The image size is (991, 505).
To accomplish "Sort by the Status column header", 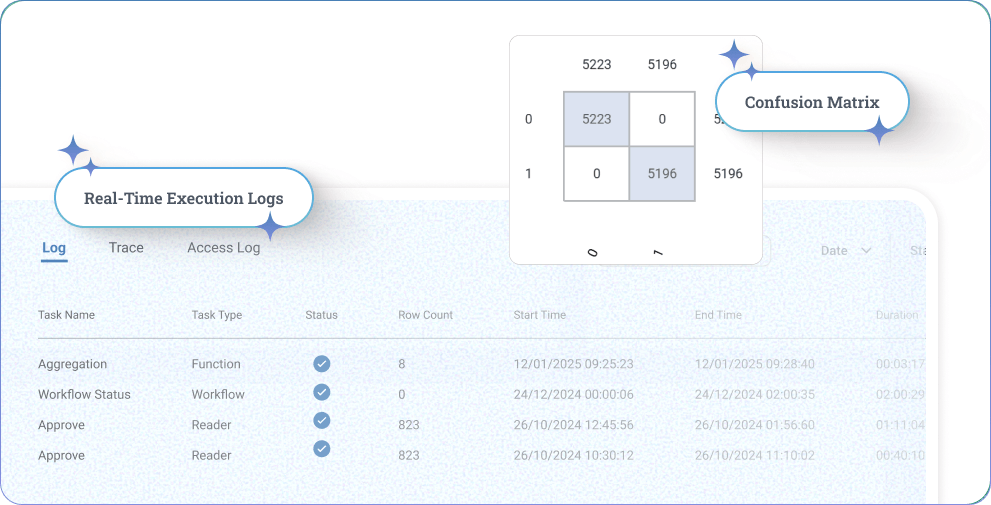I will pos(321,315).
